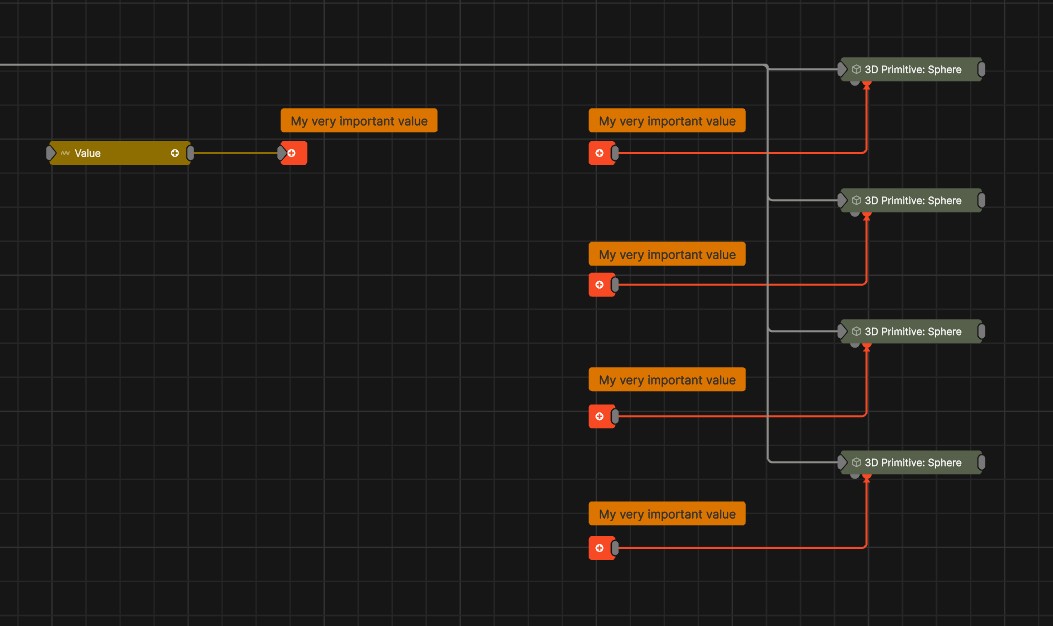Click the cube icon on the bottom Sphere node

[x=855, y=462]
